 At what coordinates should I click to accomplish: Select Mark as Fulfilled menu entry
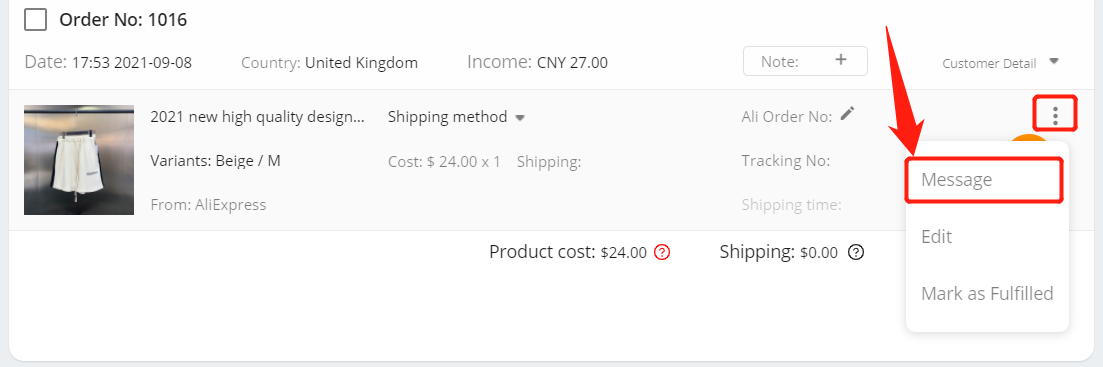coord(987,293)
